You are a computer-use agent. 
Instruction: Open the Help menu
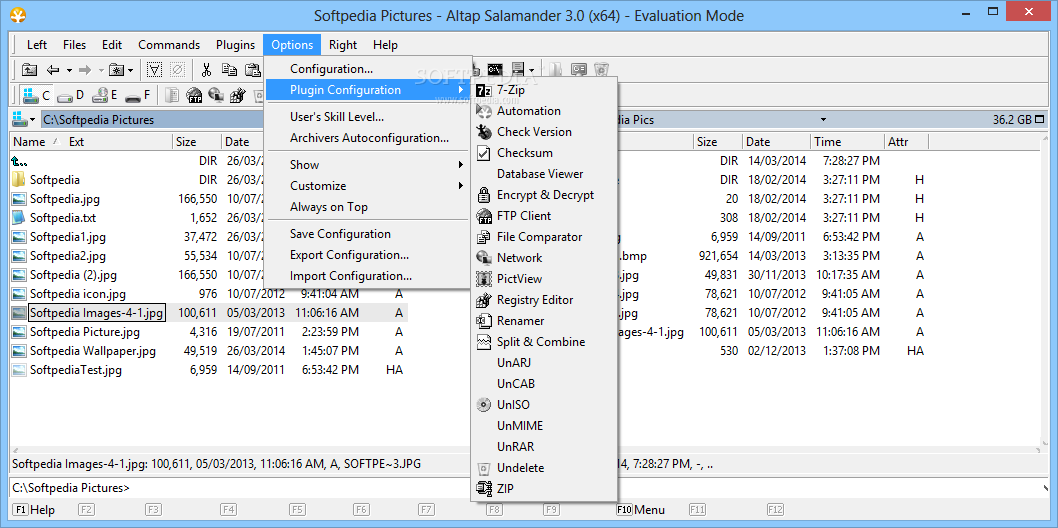coord(385,45)
